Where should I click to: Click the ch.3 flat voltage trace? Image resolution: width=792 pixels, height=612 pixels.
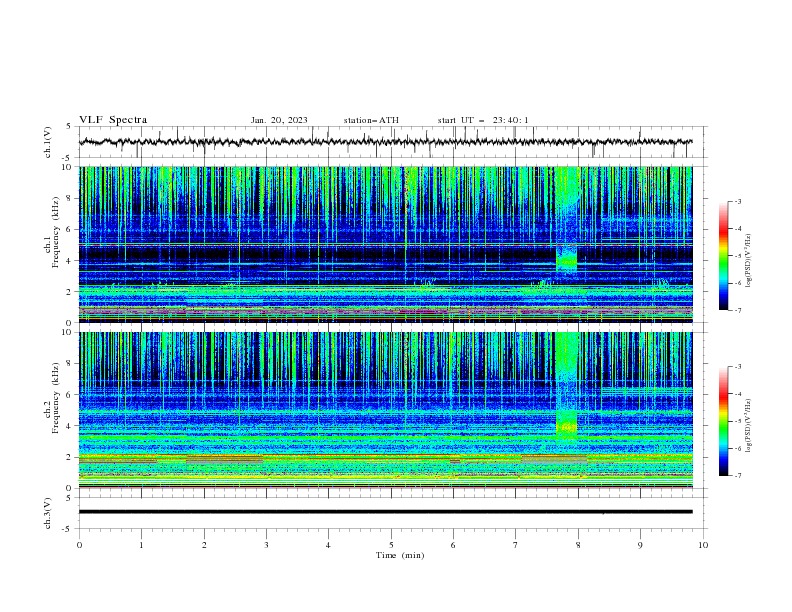[x=385, y=512]
